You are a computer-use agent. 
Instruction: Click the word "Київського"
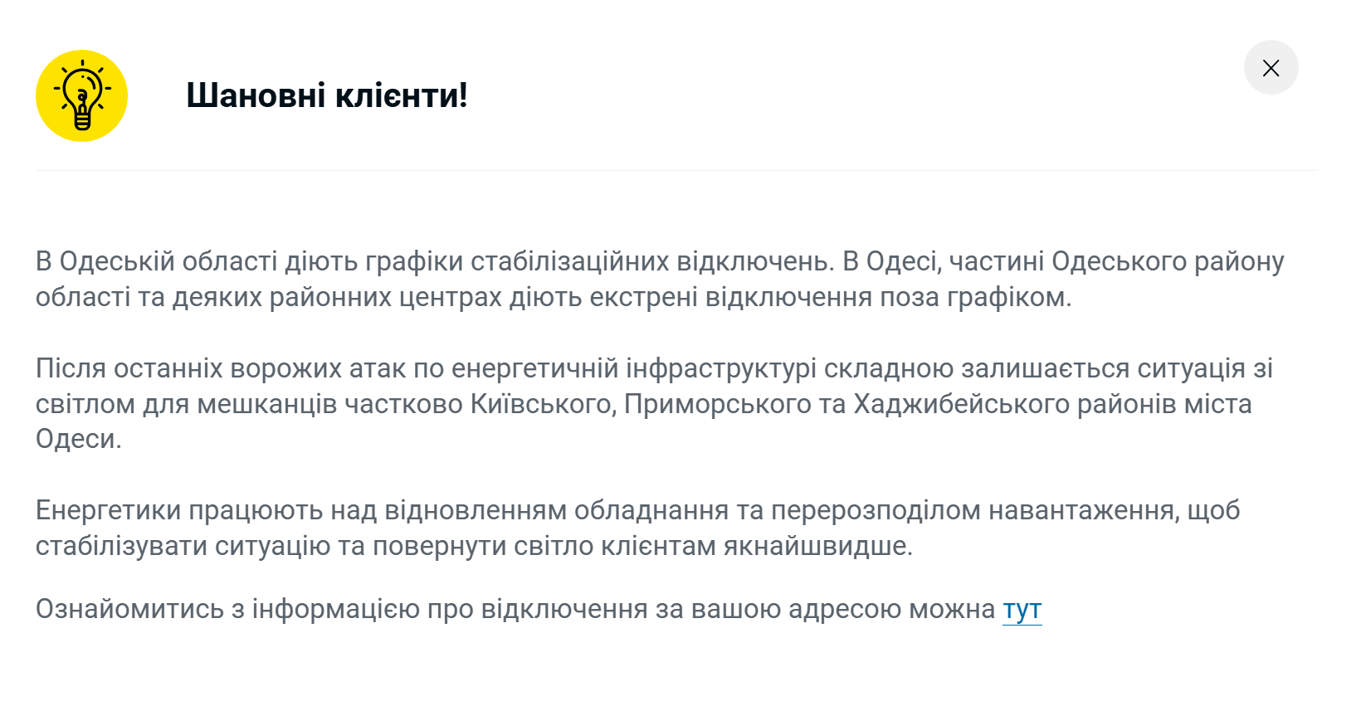tap(543, 405)
